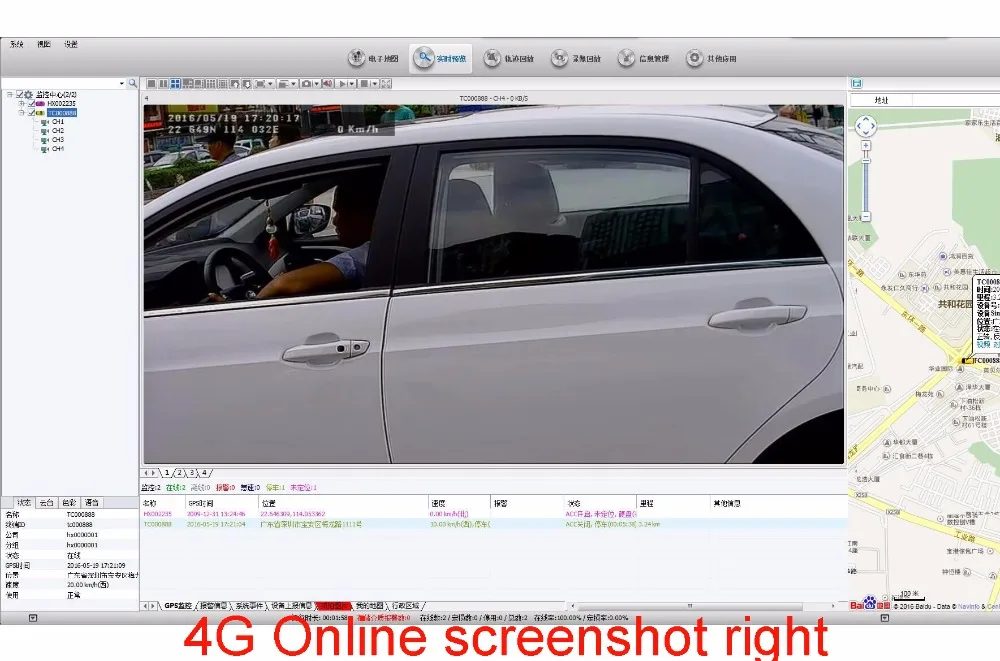Toggle checkbox for device TC000888
The image size is (1000, 661).
31,112
